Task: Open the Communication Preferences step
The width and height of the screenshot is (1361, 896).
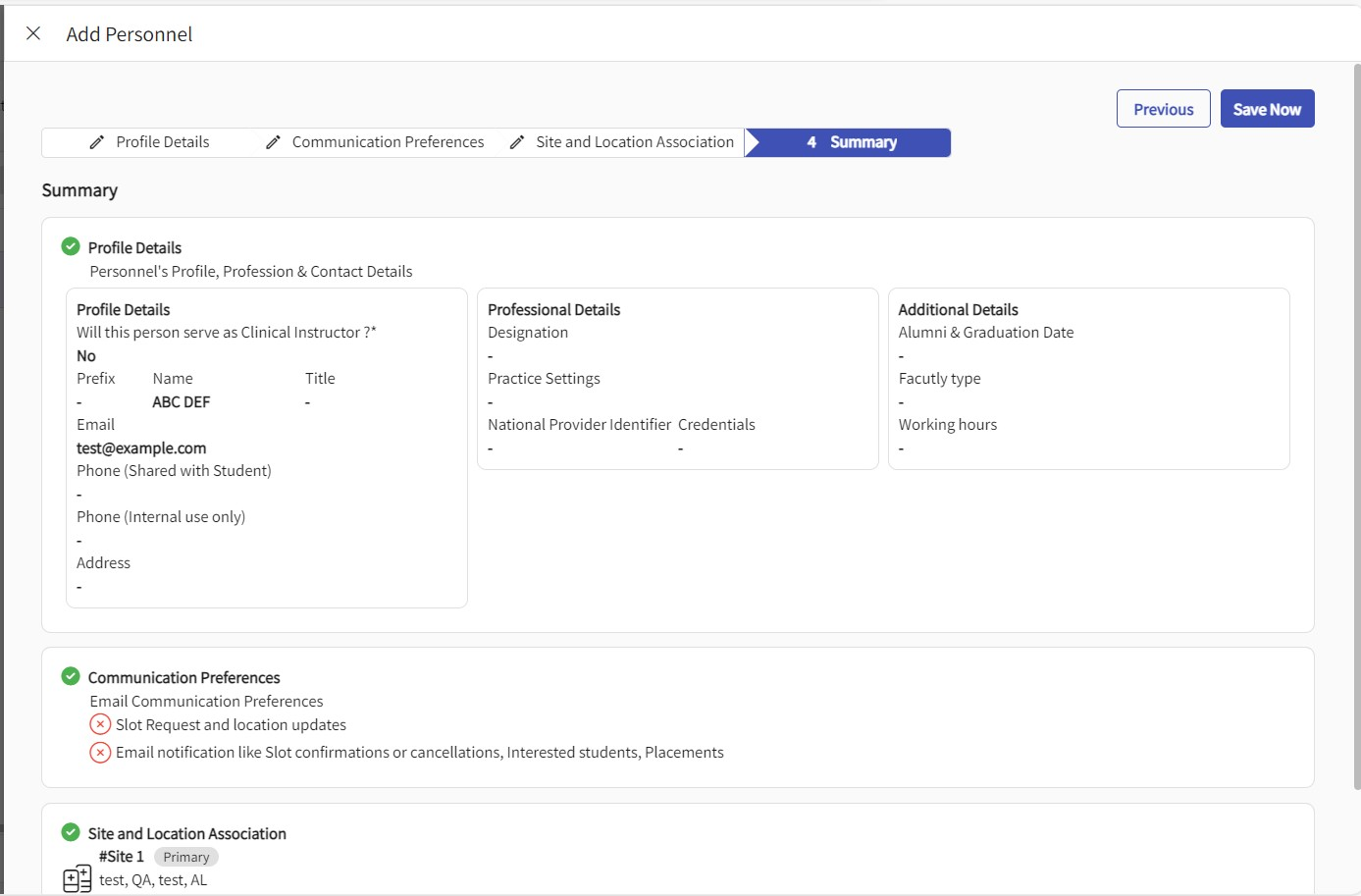Action: (388, 142)
